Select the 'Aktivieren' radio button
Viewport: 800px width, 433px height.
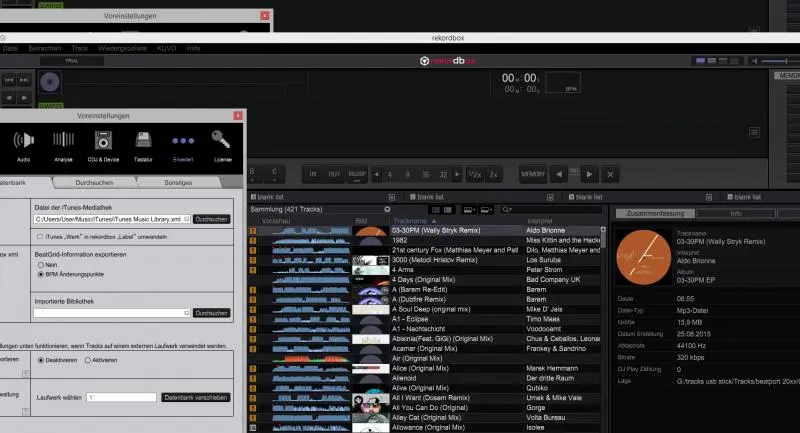[89, 359]
